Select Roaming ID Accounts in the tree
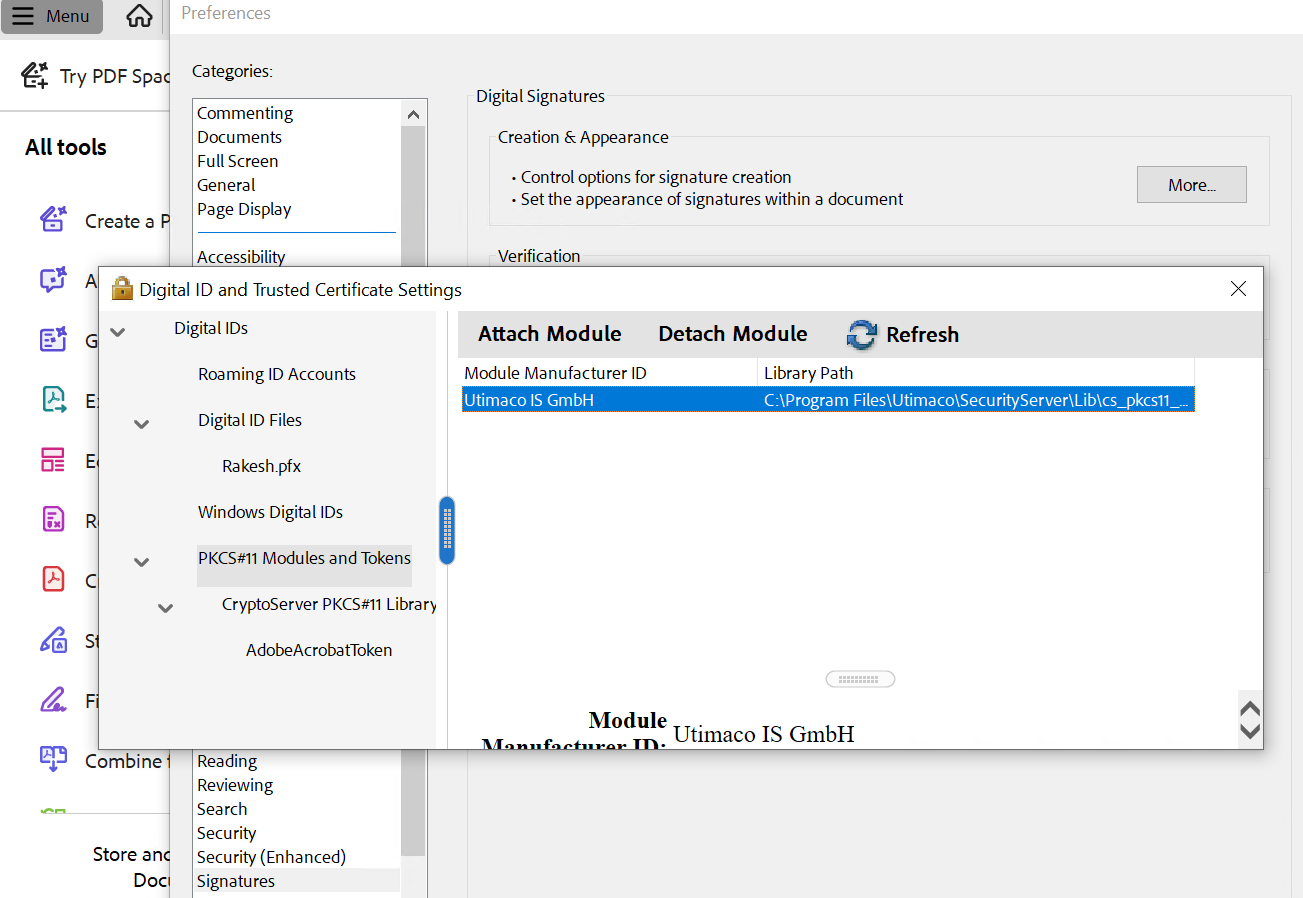The height and width of the screenshot is (898, 1303). coord(277,374)
